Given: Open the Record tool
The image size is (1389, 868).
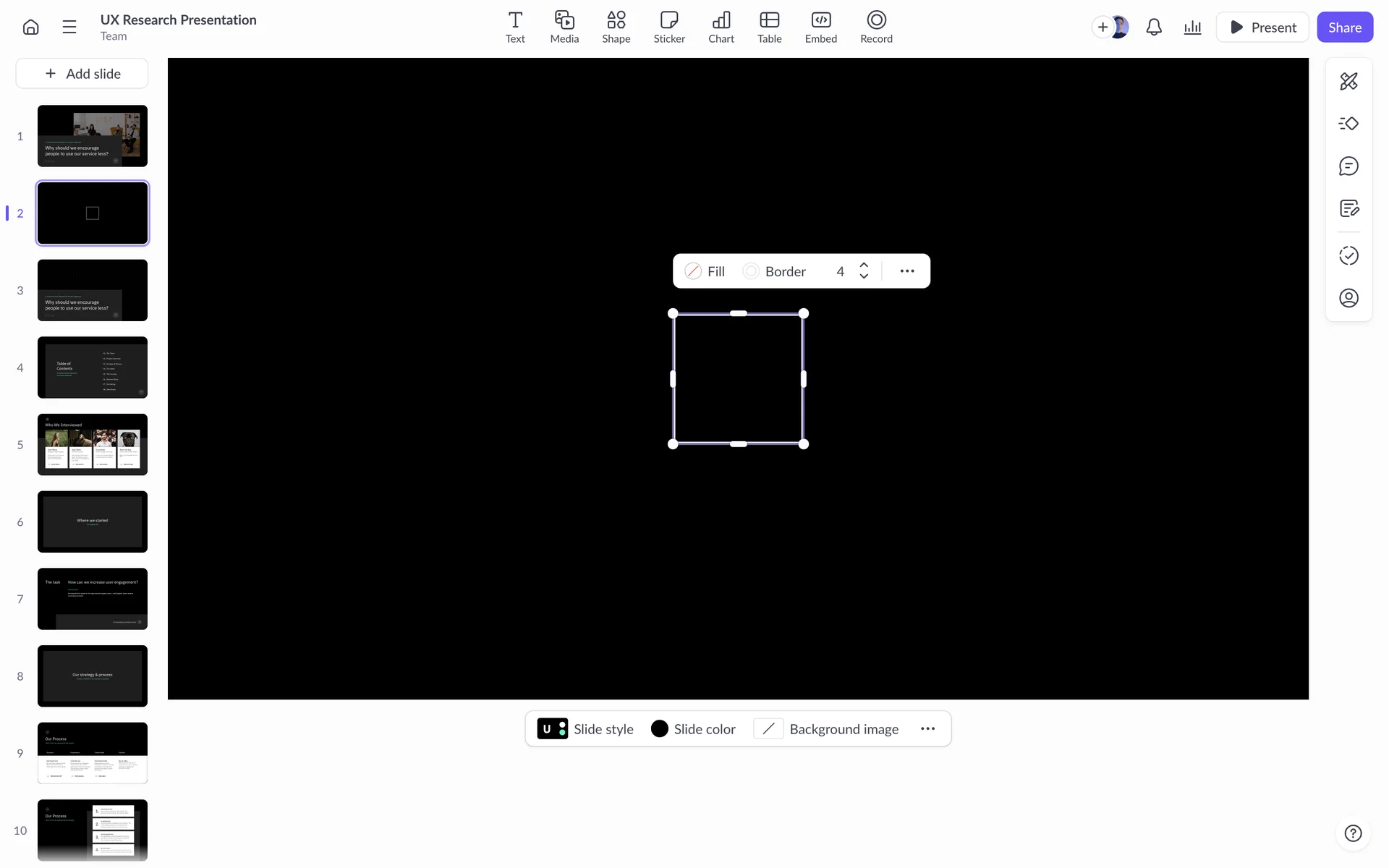Looking at the screenshot, I should [876, 27].
